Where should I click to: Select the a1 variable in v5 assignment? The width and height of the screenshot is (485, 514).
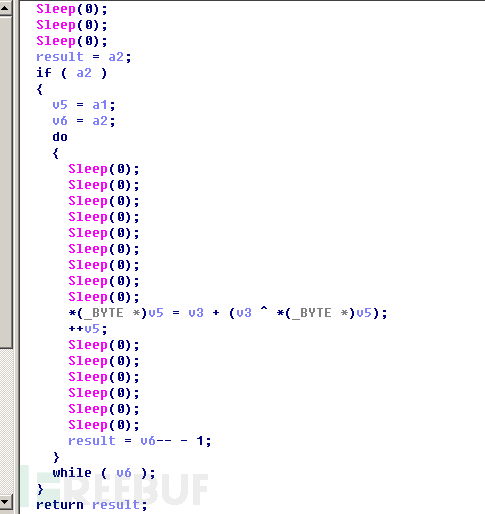click(x=100, y=105)
